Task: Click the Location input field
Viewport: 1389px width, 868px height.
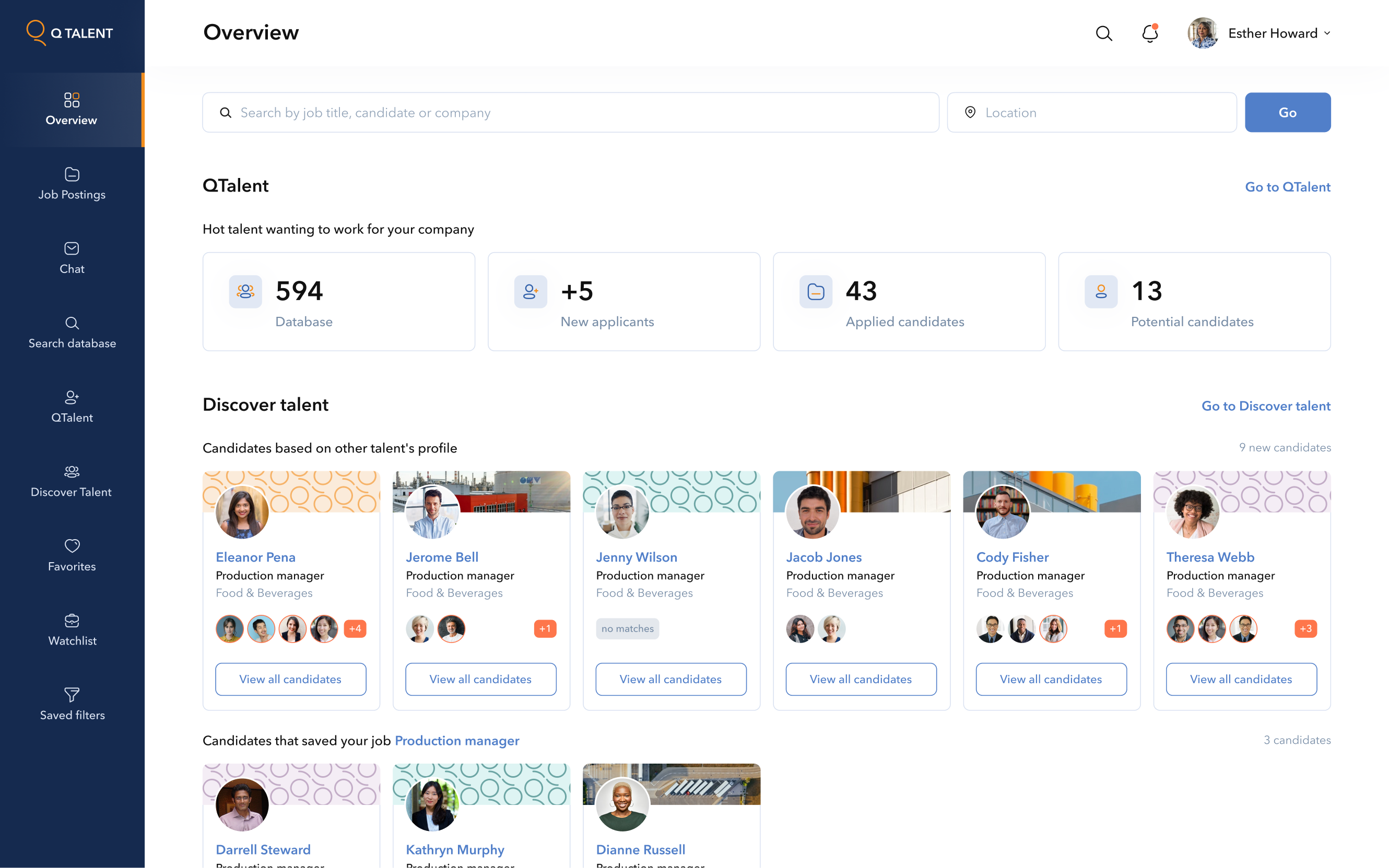Action: (x=1091, y=113)
